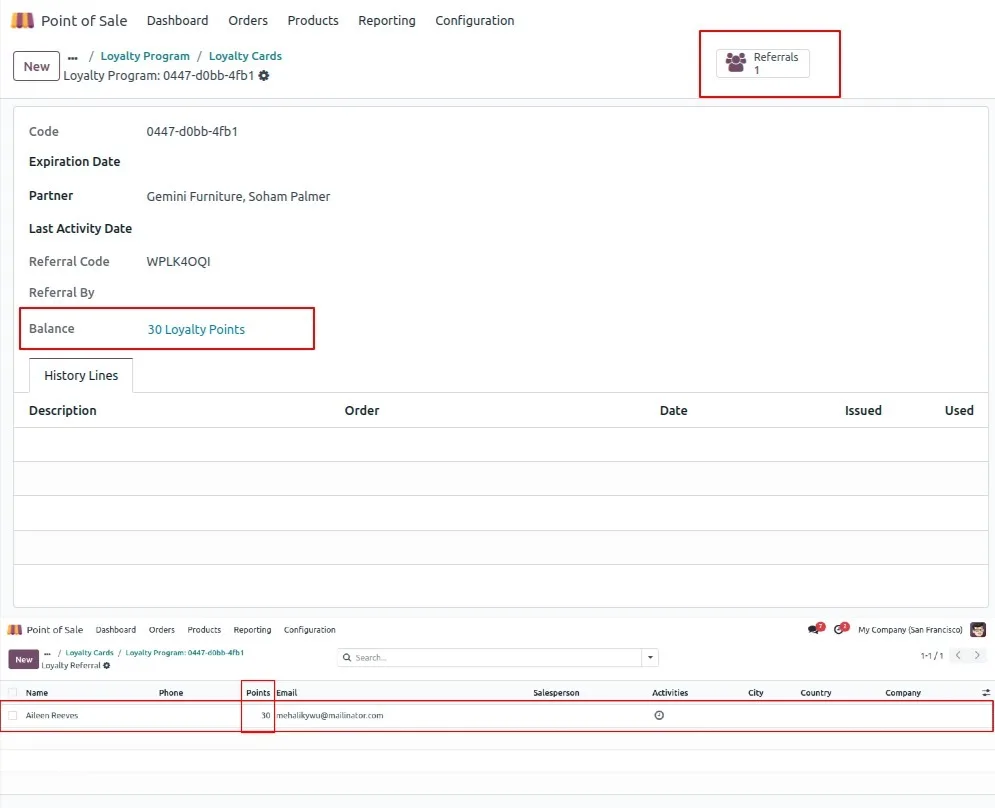Click the Point of Sale icon in lower window
This screenshot has height=808, width=995.
15,630
